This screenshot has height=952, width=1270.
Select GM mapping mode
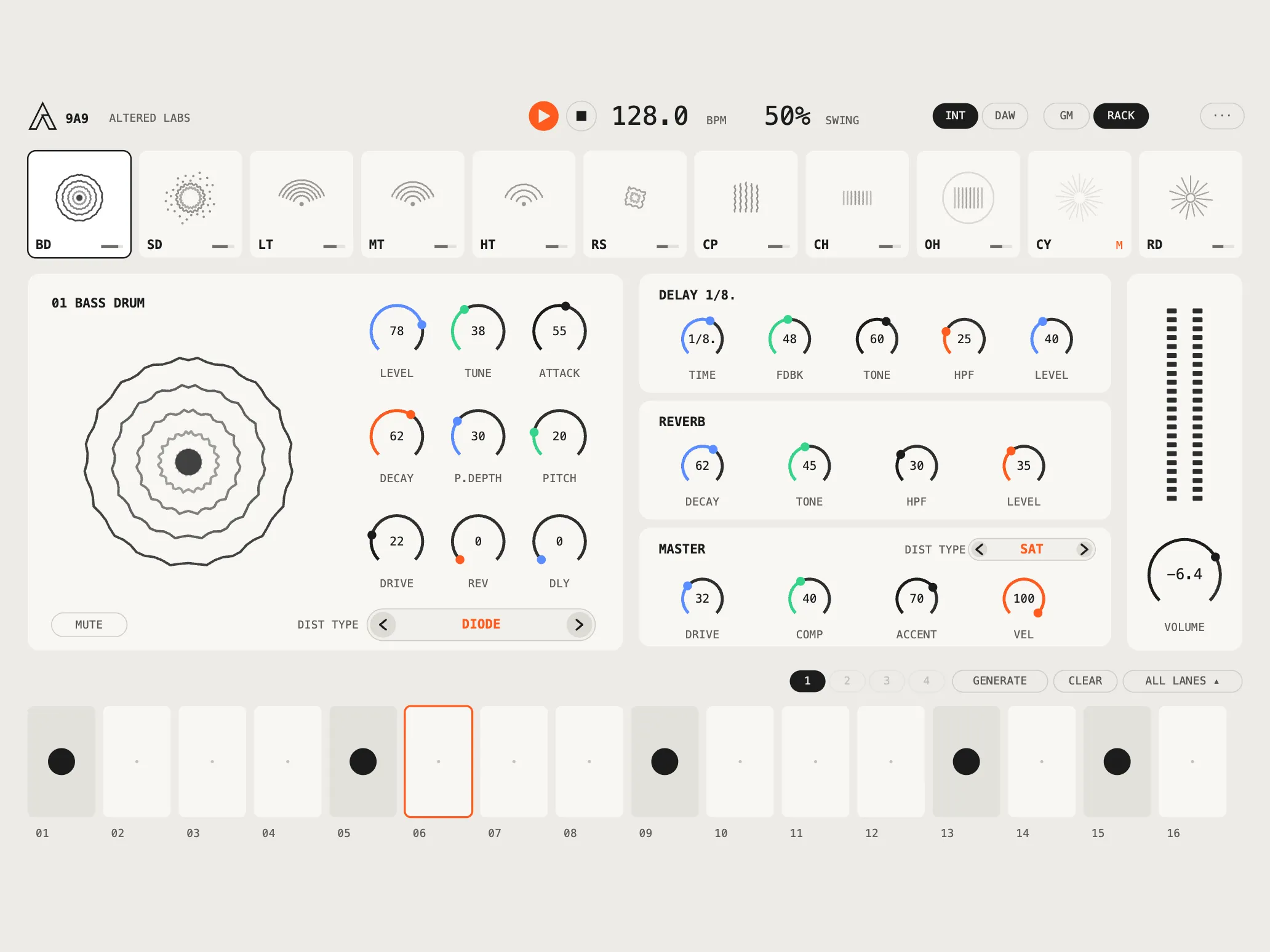point(1066,116)
